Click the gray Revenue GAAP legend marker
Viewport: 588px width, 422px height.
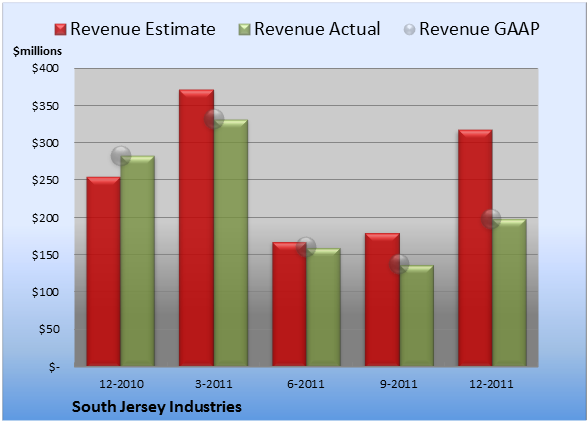(410, 30)
